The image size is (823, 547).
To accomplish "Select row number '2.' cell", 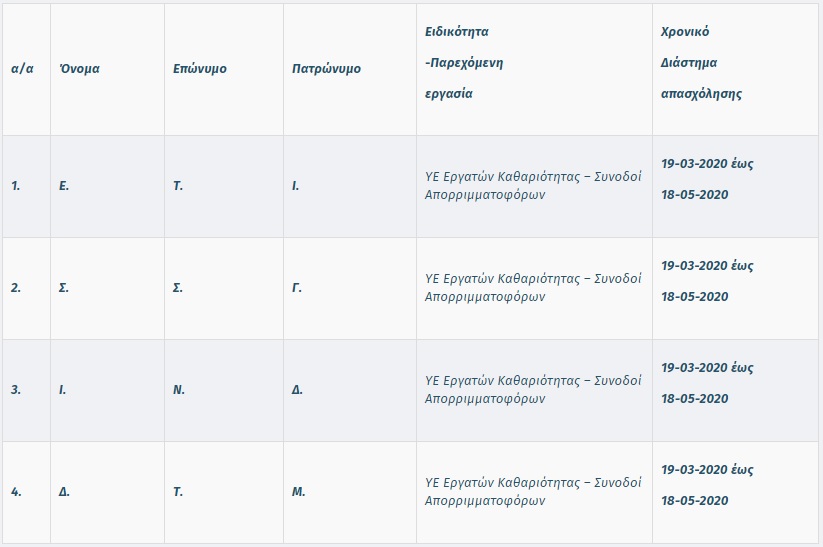I will click(16, 288).
